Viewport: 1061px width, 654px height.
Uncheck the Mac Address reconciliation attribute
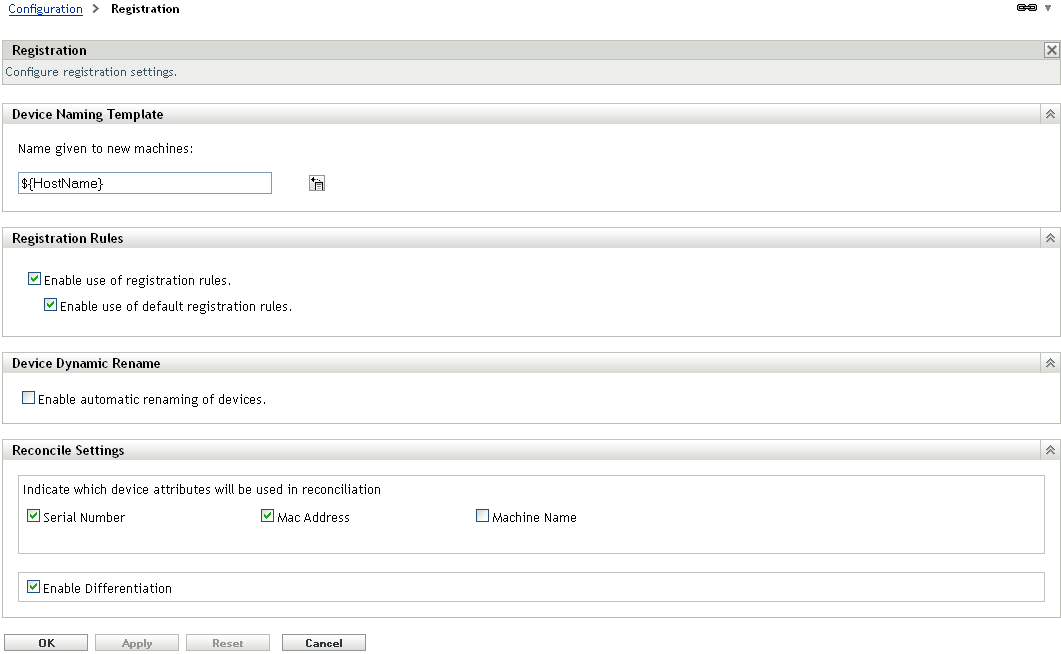[x=267, y=514]
